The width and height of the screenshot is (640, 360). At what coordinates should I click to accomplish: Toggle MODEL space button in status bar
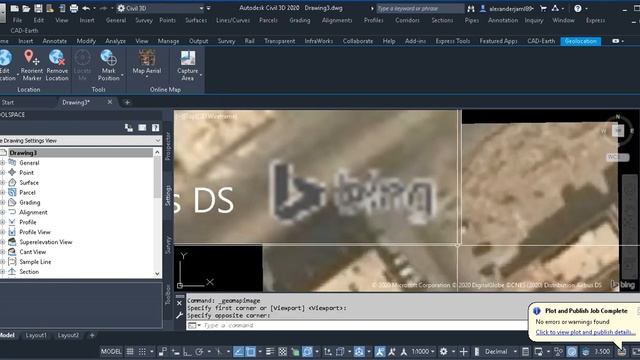tap(111, 351)
